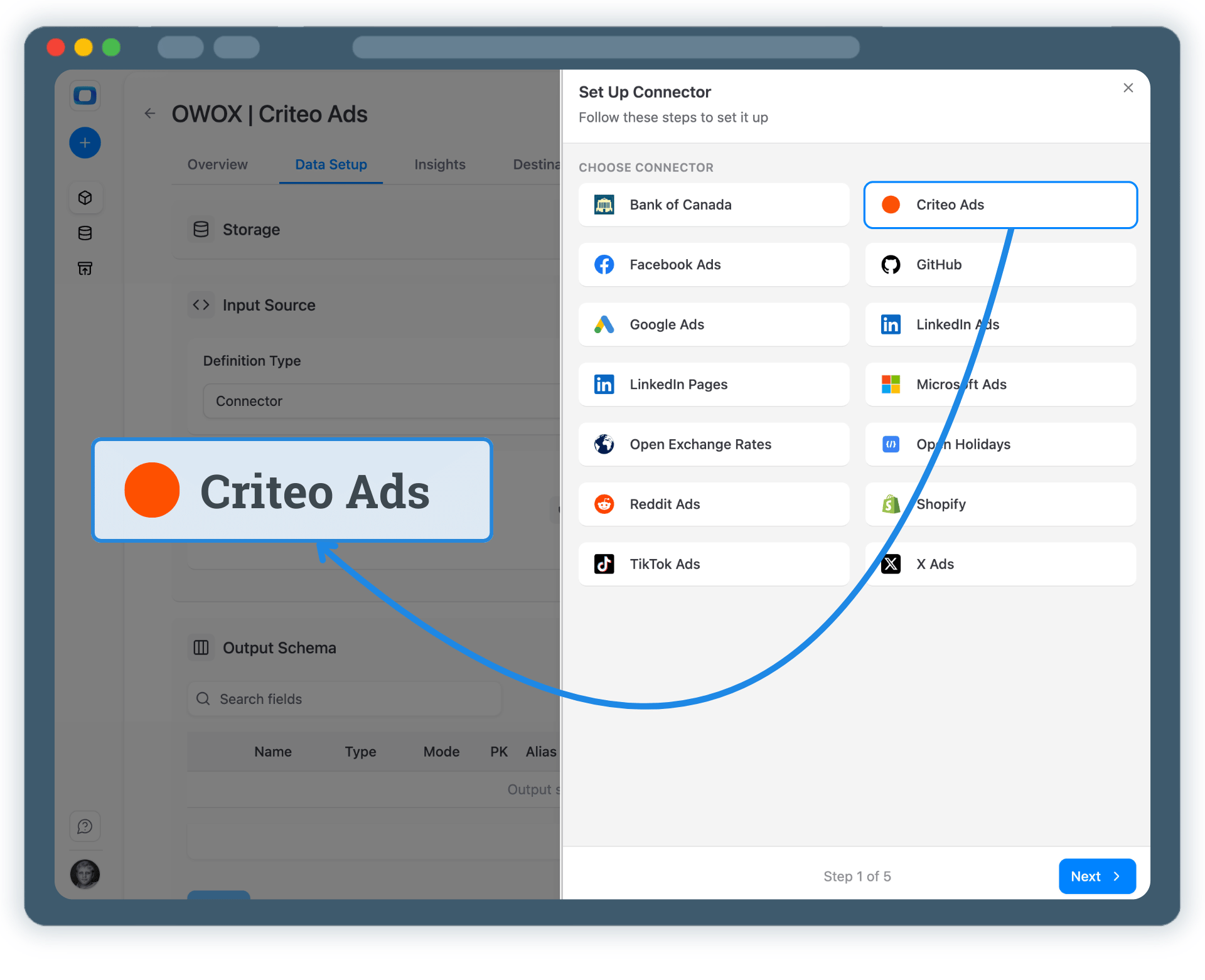This screenshot has width=1205, height=980.
Task: Click the Open Exchange Rates globe icon
Action: [x=603, y=444]
